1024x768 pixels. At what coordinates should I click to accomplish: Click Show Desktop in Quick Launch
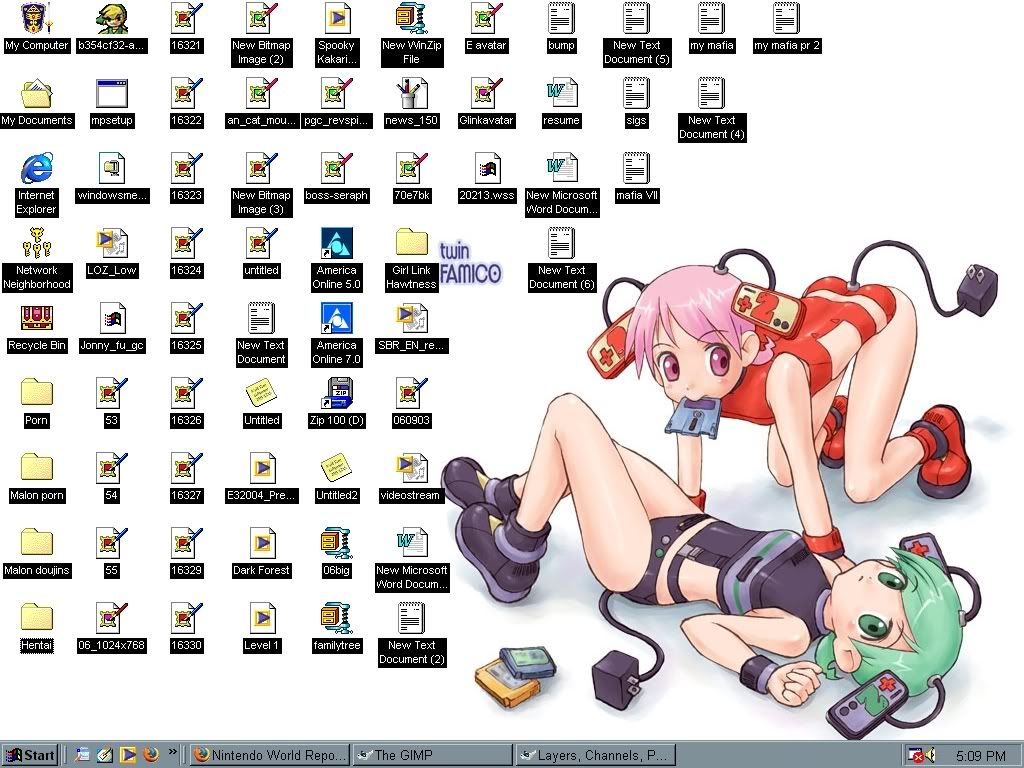(104, 756)
